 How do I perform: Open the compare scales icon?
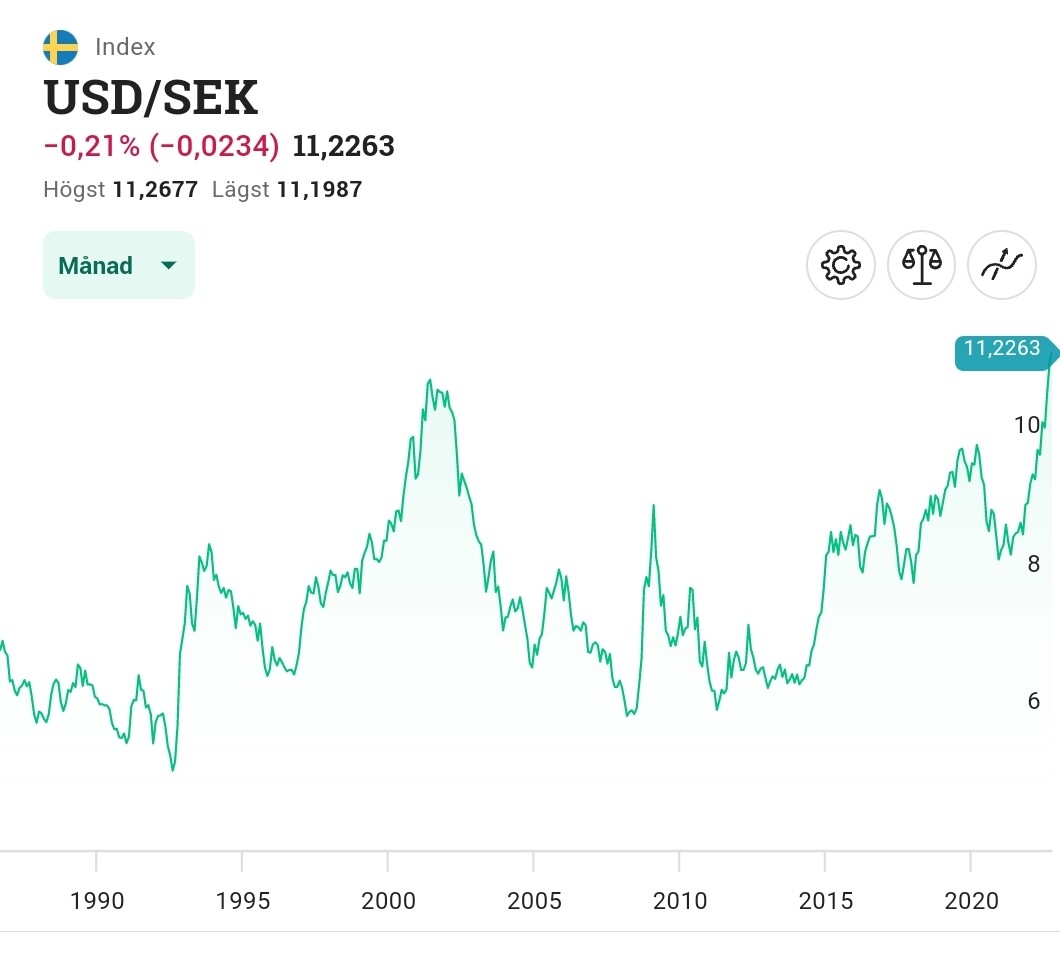(x=921, y=265)
